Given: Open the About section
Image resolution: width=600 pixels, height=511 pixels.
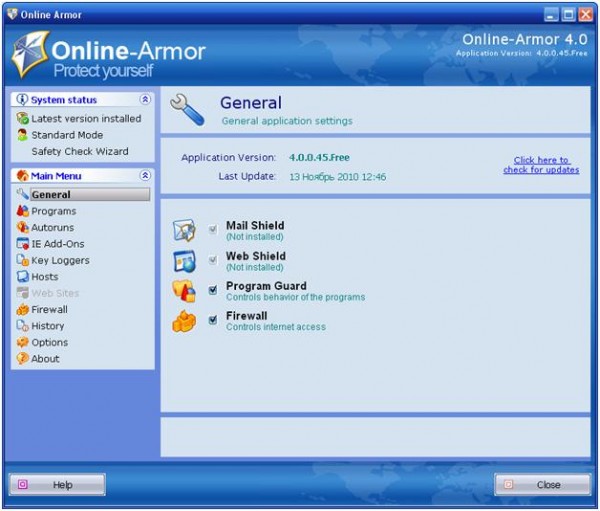Looking at the screenshot, I should [x=45, y=359].
